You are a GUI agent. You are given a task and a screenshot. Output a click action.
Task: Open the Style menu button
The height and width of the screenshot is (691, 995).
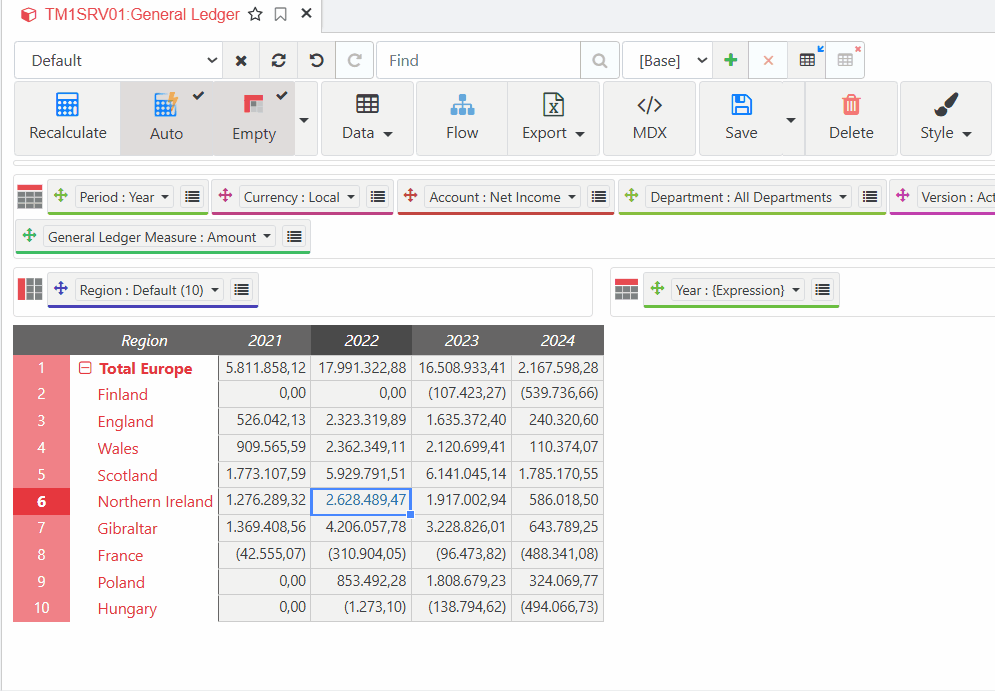[945, 117]
